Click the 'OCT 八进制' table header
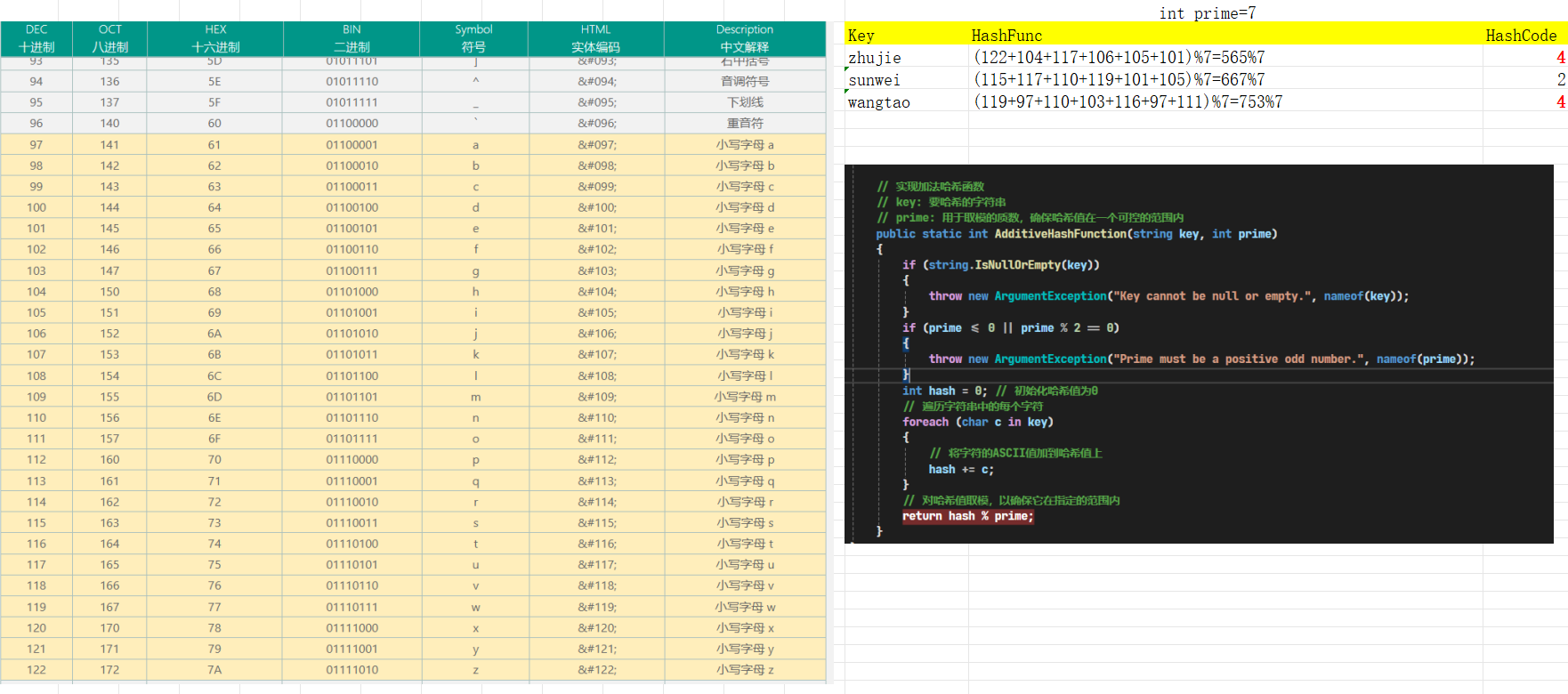The width and height of the screenshot is (1568, 694). pos(109,38)
